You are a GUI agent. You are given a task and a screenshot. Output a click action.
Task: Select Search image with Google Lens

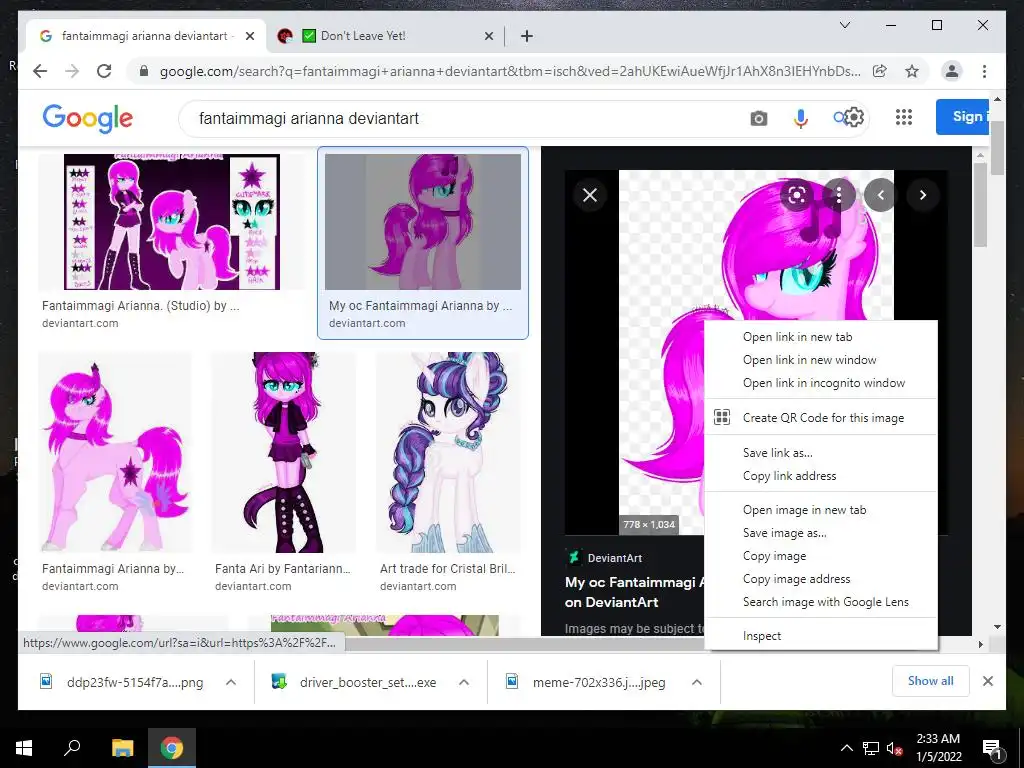click(821, 602)
